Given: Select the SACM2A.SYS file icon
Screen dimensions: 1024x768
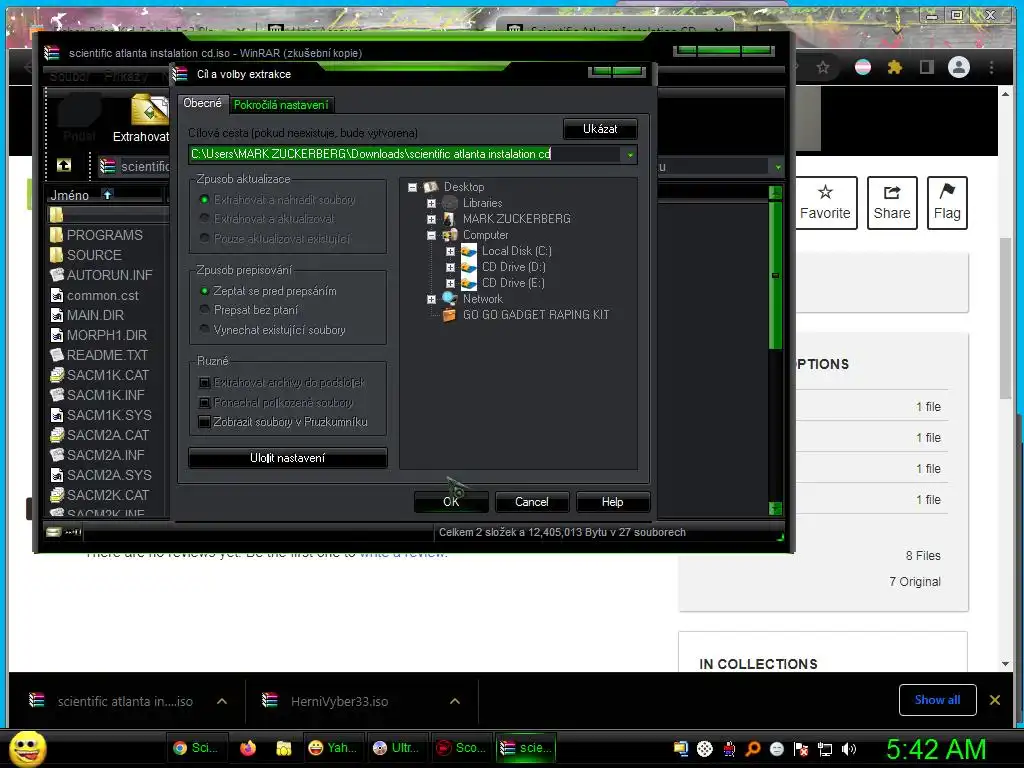Looking at the screenshot, I should [x=57, y=475].
